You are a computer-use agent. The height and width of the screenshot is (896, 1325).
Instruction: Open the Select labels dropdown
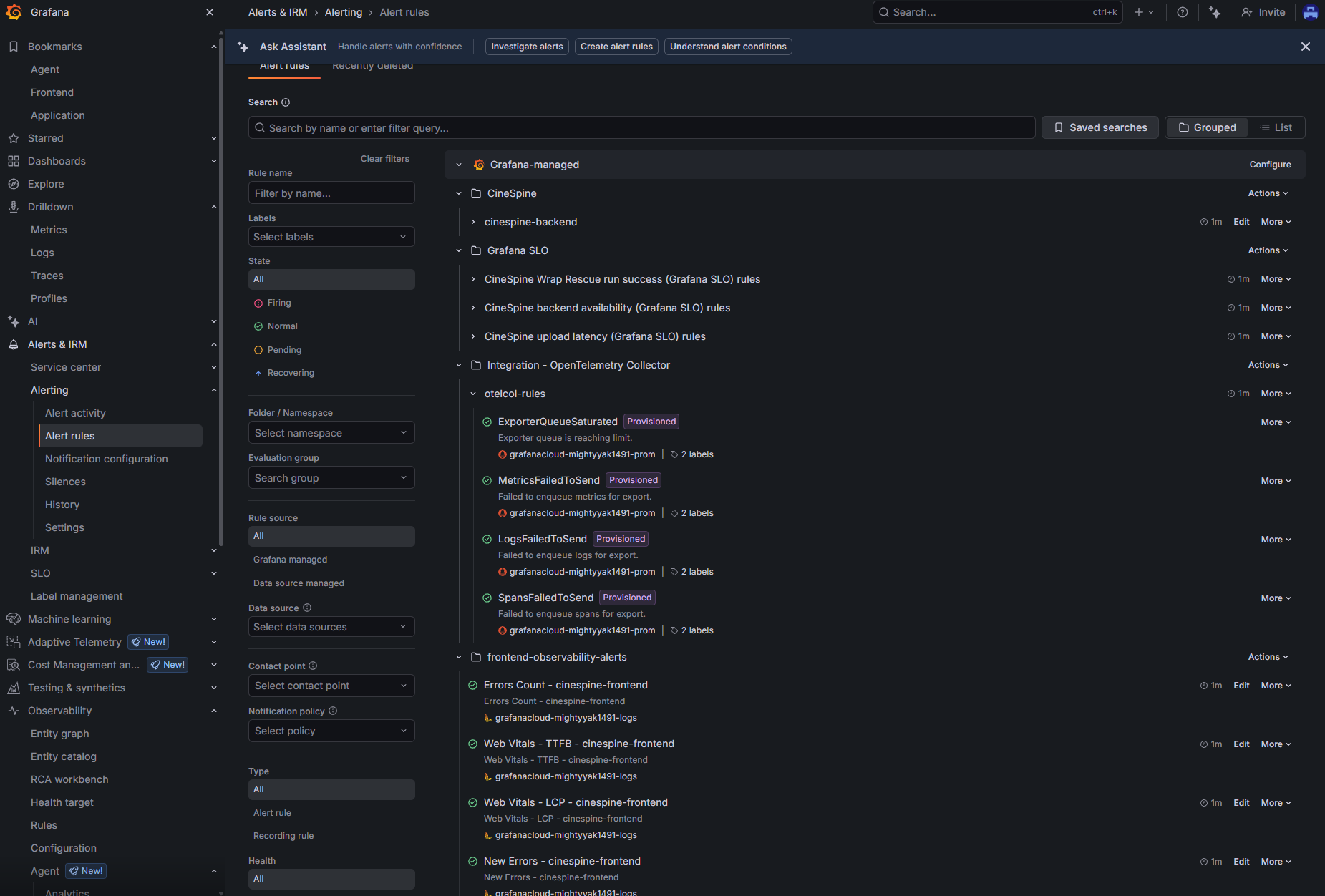(331, 237)
